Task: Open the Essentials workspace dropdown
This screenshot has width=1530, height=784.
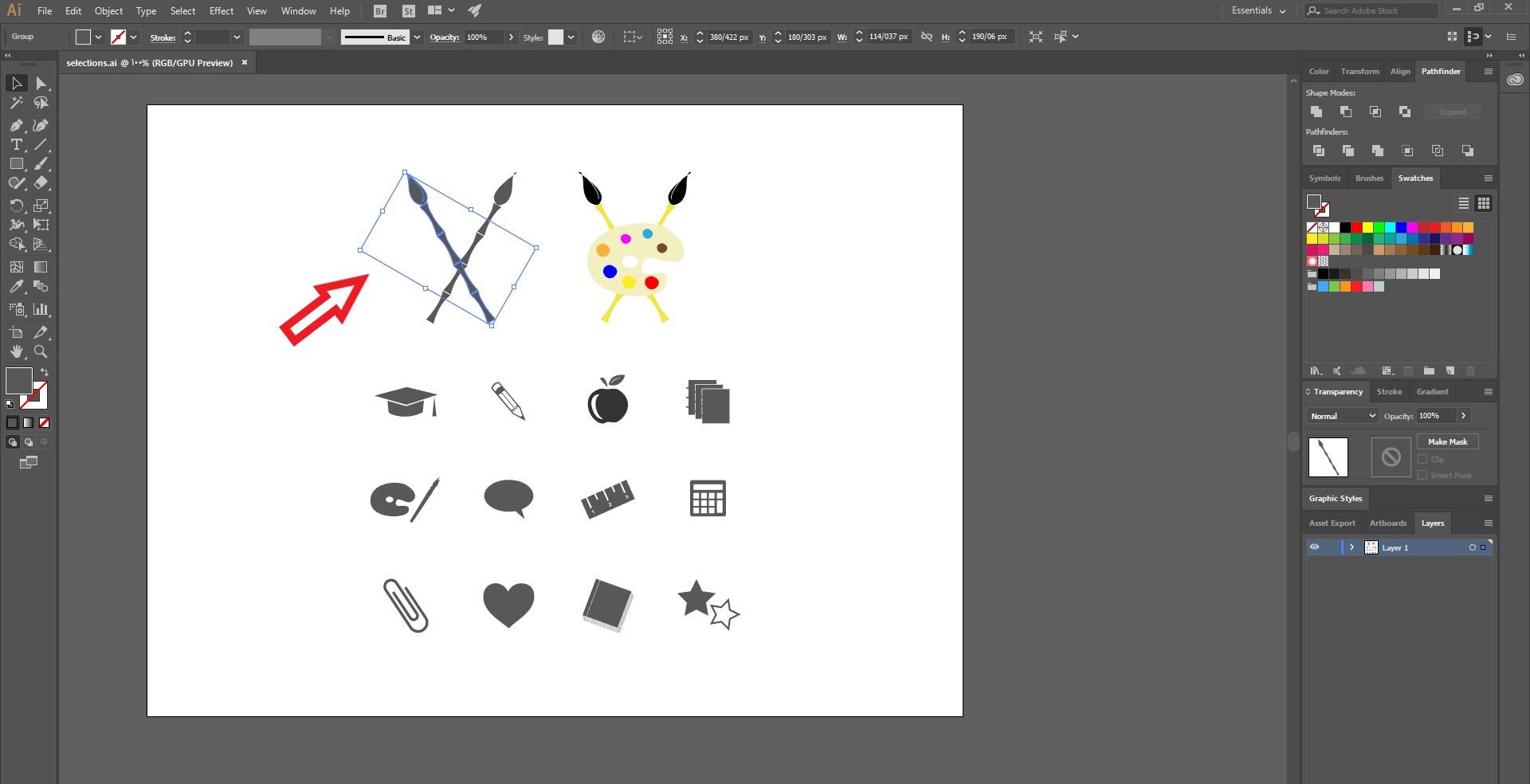Action: pyautogui.click(x=1258, y=10)
